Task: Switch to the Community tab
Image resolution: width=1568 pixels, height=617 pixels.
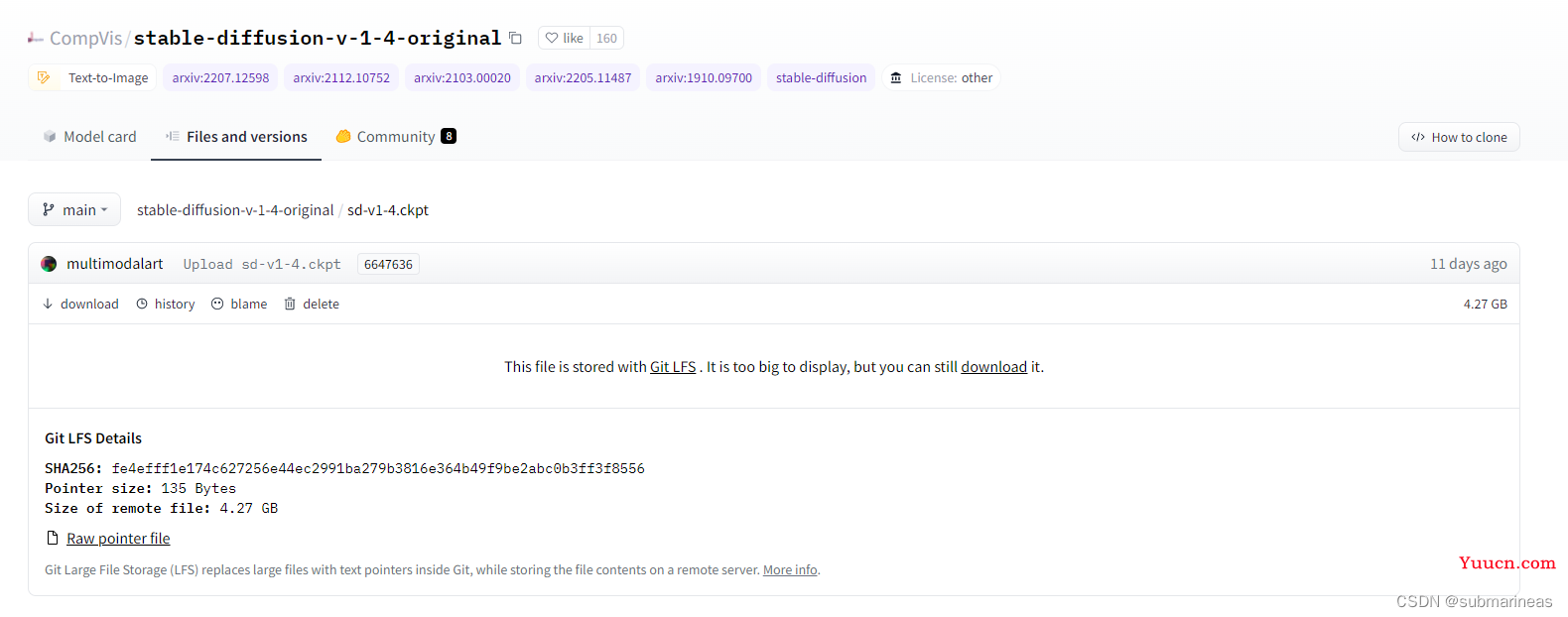Action: (x=395, y=137)
